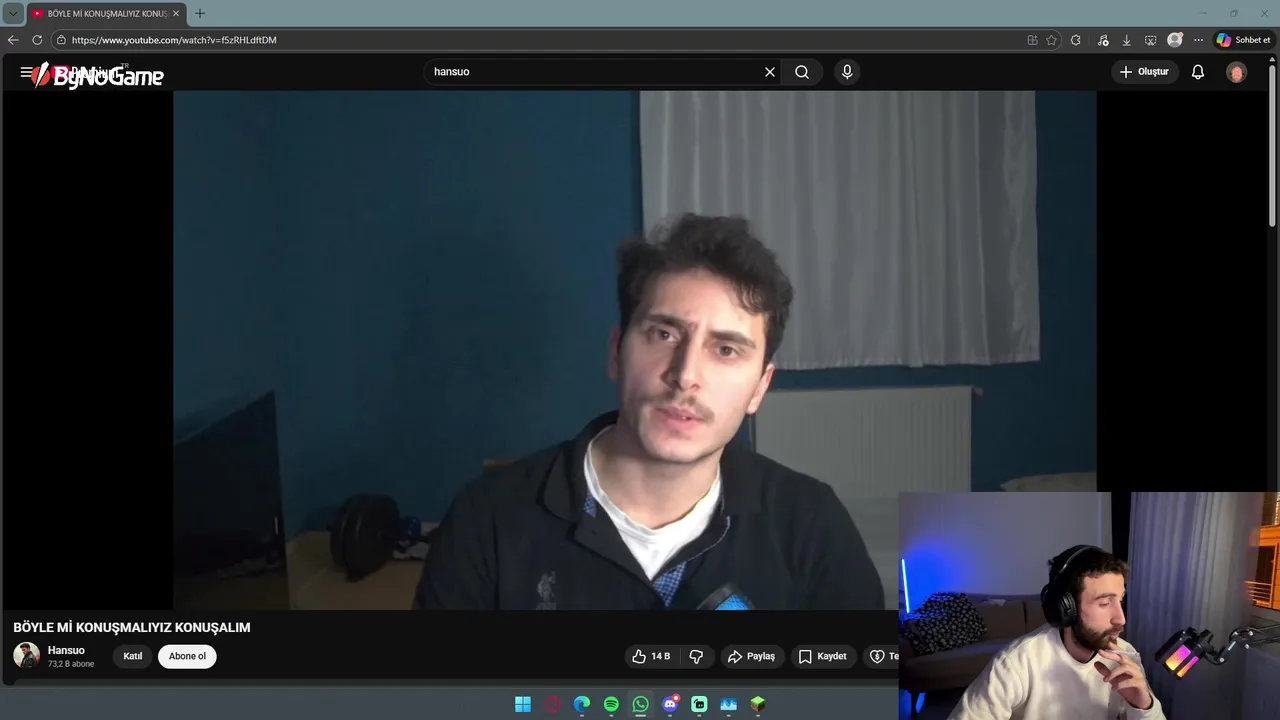1280x720 pixels.
Task: Open the apps icon in address bar
Action: [1032, 40]
